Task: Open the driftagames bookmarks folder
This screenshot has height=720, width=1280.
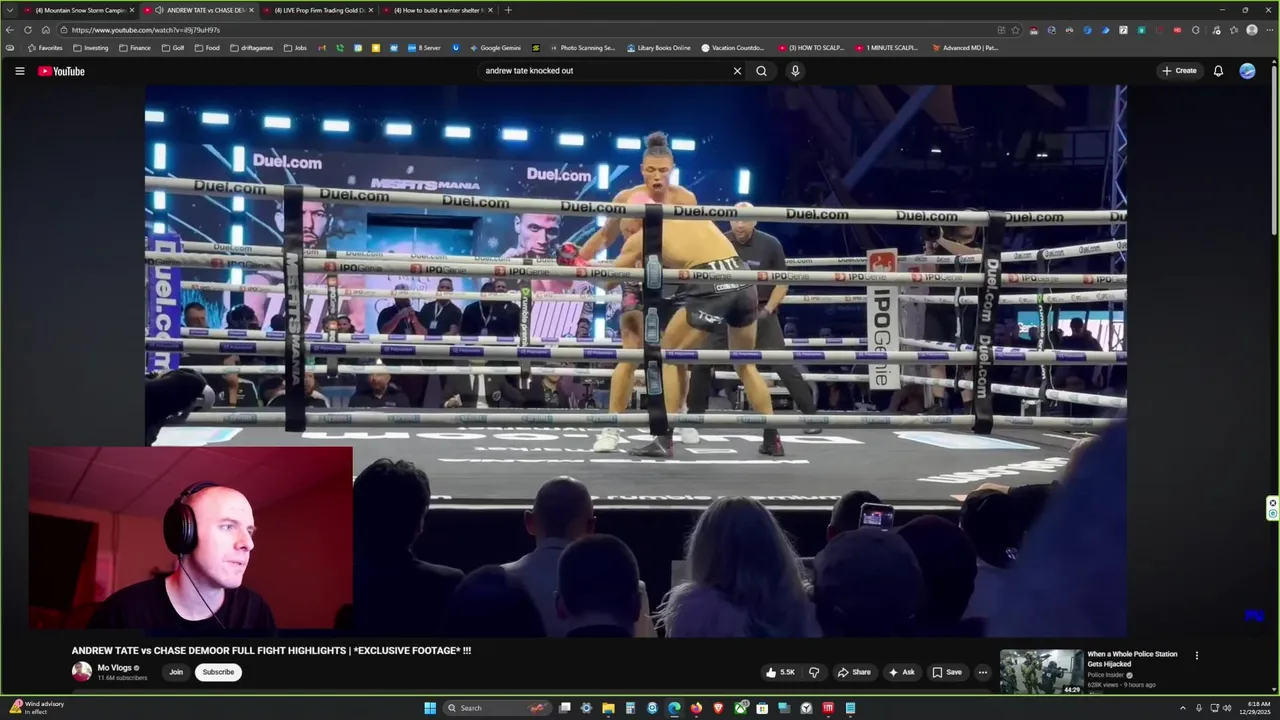Action: click(x=251, y=48)
